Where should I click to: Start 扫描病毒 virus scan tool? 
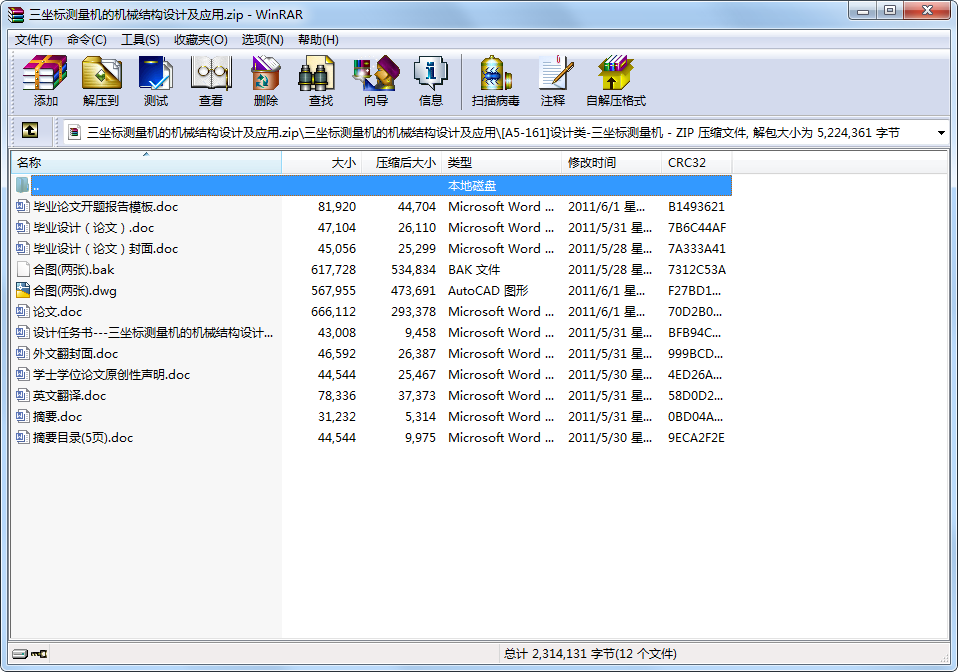tap(496, 81)
